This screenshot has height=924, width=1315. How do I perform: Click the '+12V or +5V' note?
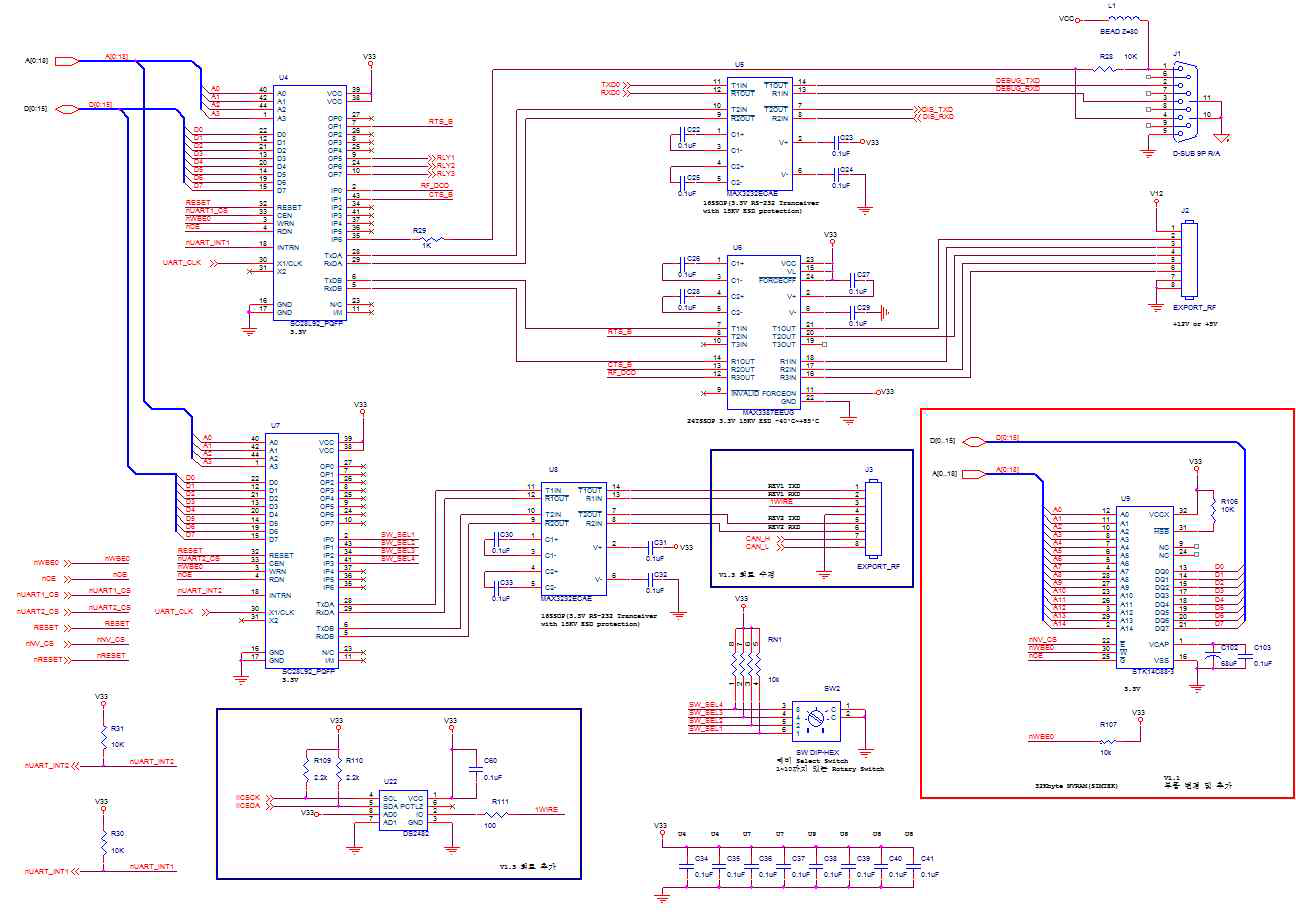click(x=1193, y=323)
